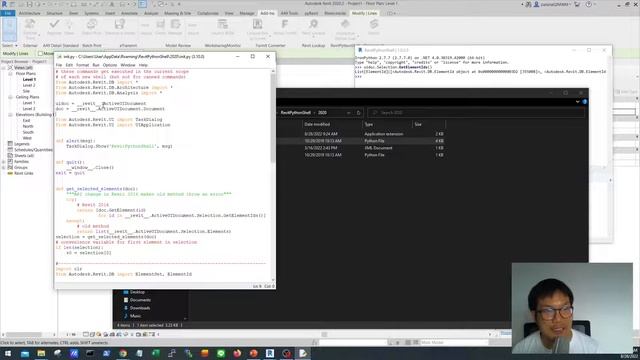
Task: Open the editor's Options menu
Action: coord(110,65)
